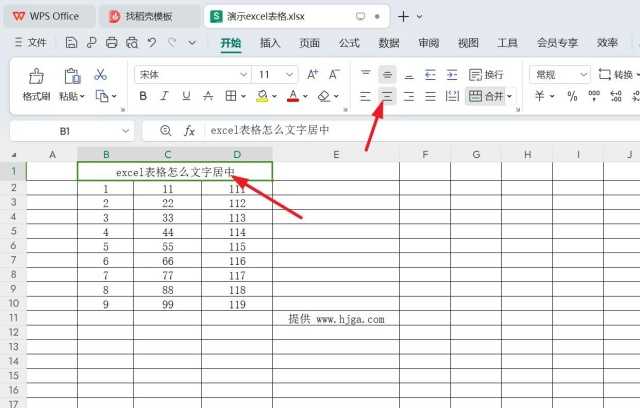Toggle Italic formatting

coord(165,96)
